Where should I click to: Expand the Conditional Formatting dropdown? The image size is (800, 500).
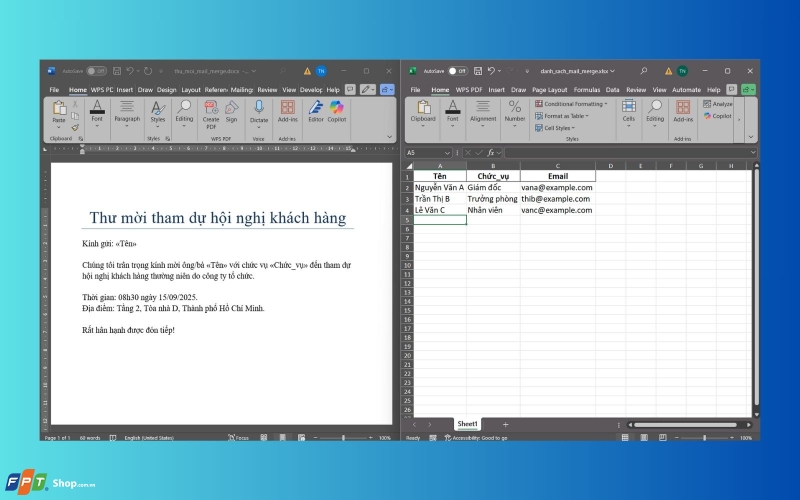(x=571, y=104)
